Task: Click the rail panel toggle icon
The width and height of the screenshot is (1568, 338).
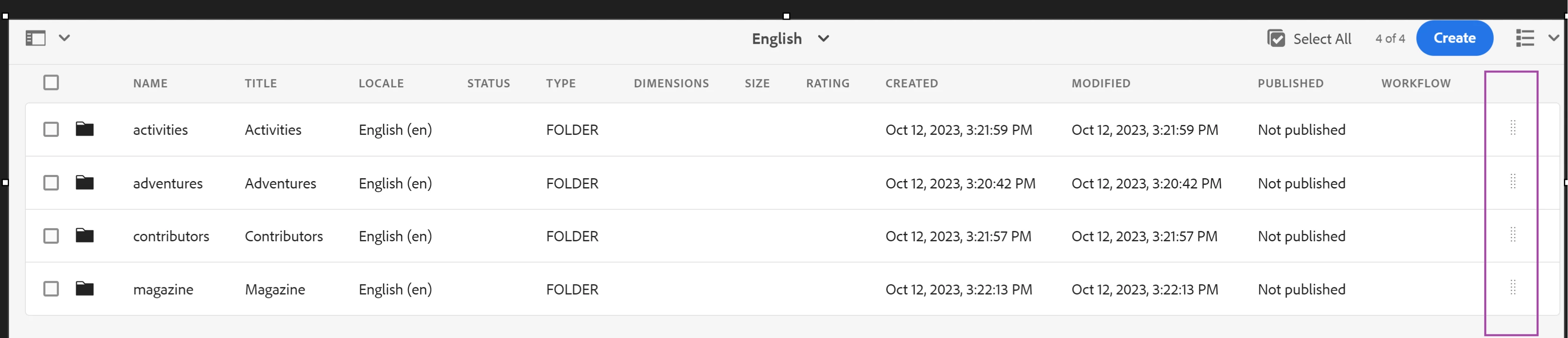Action: coord(35,39)
